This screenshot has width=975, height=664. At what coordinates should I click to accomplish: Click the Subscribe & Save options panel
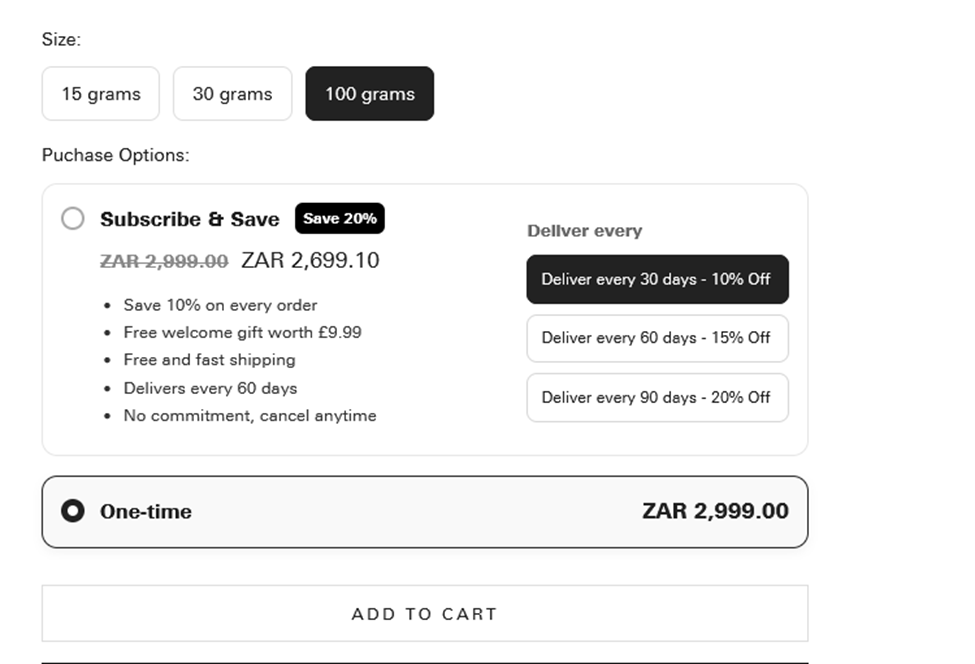424,315
